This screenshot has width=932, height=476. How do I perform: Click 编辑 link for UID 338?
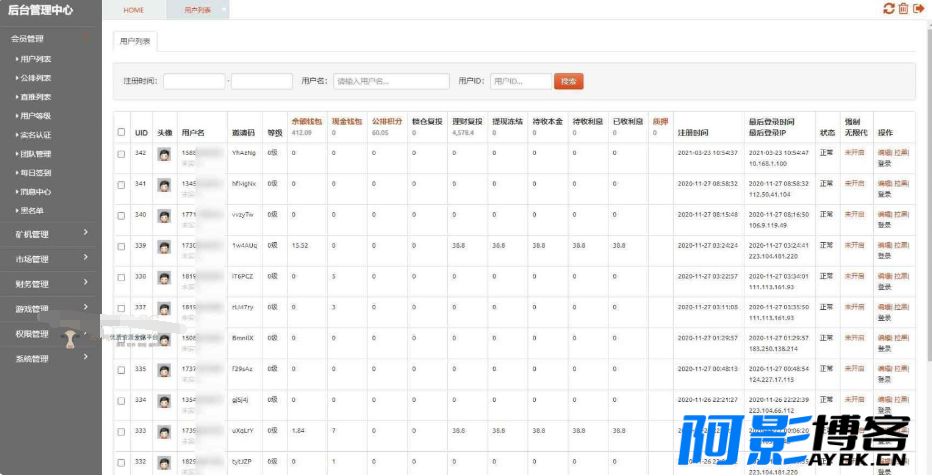[884, 276]
